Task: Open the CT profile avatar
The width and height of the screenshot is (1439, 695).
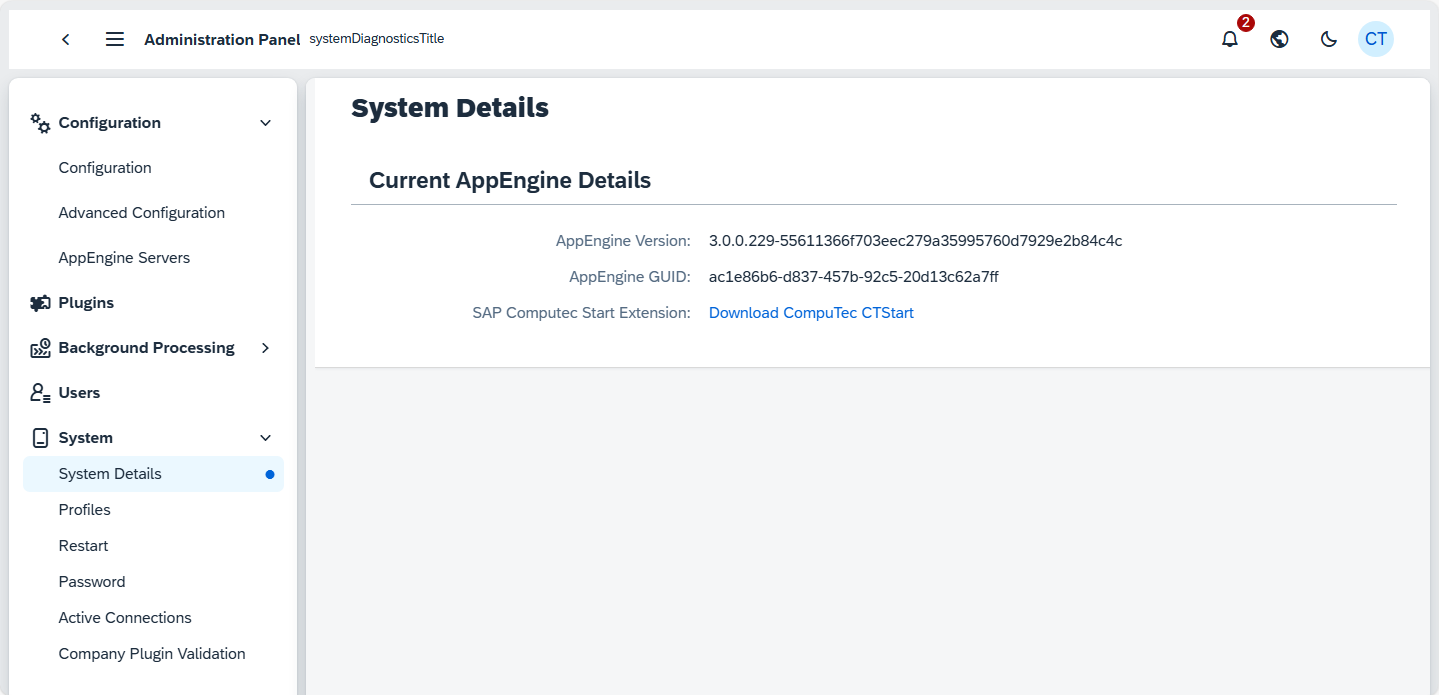Action: coord(1376,39)
